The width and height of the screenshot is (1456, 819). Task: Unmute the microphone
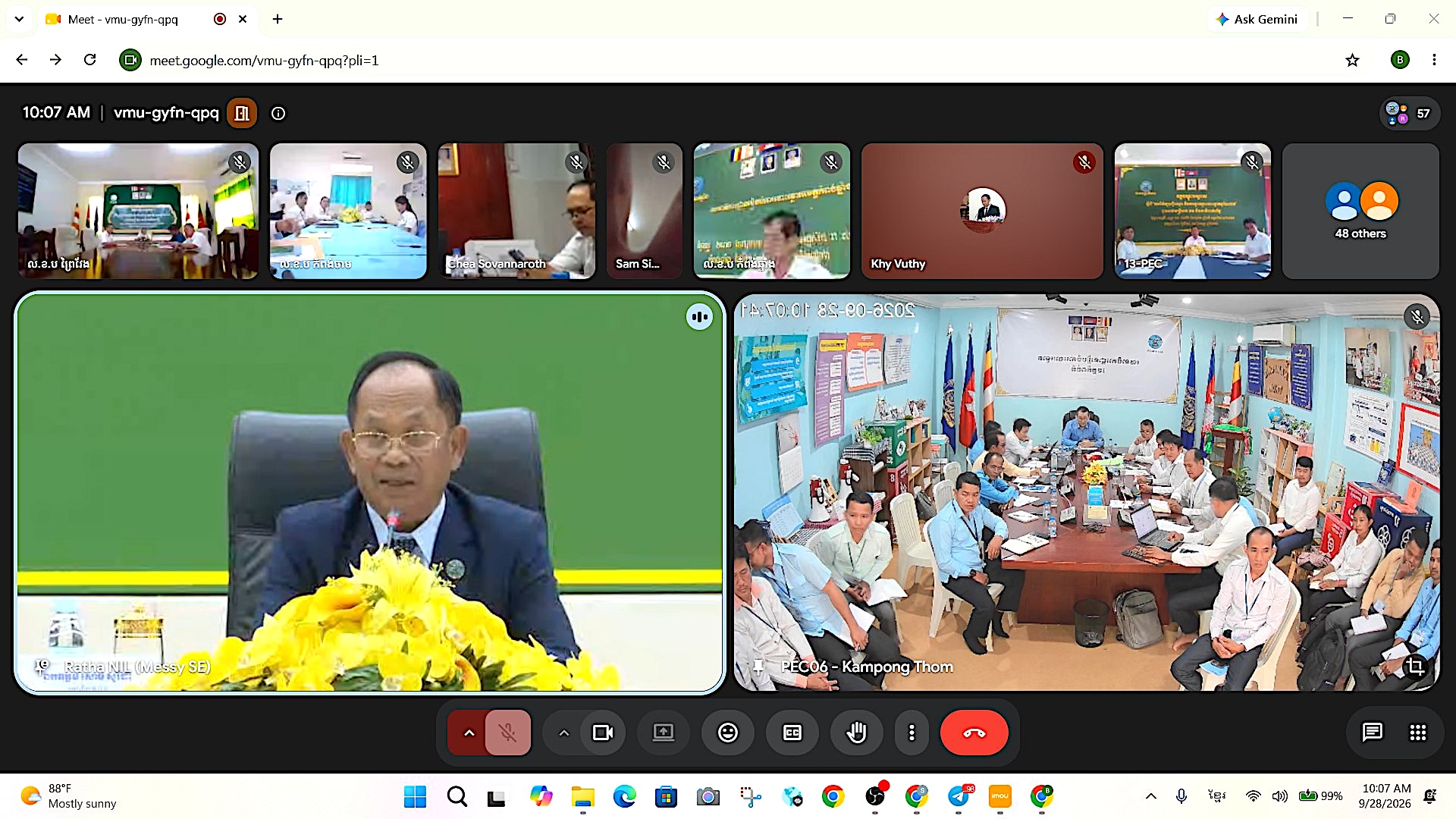507,733
